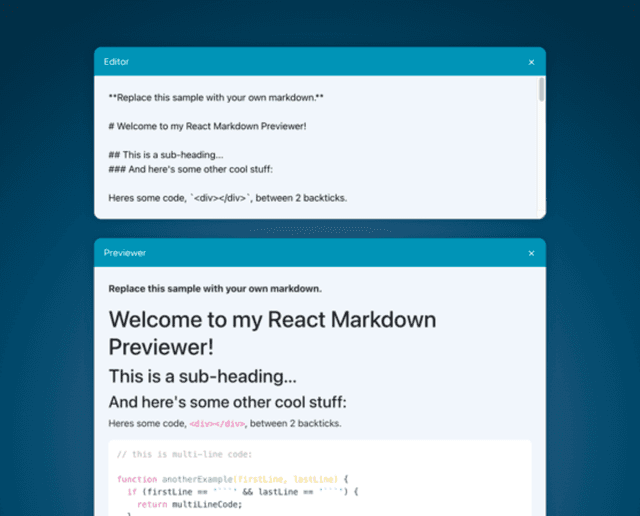Close the Previewer panel
Image resolution: width=640 pixels, height=516 pixels.
(x=531, y=253)
